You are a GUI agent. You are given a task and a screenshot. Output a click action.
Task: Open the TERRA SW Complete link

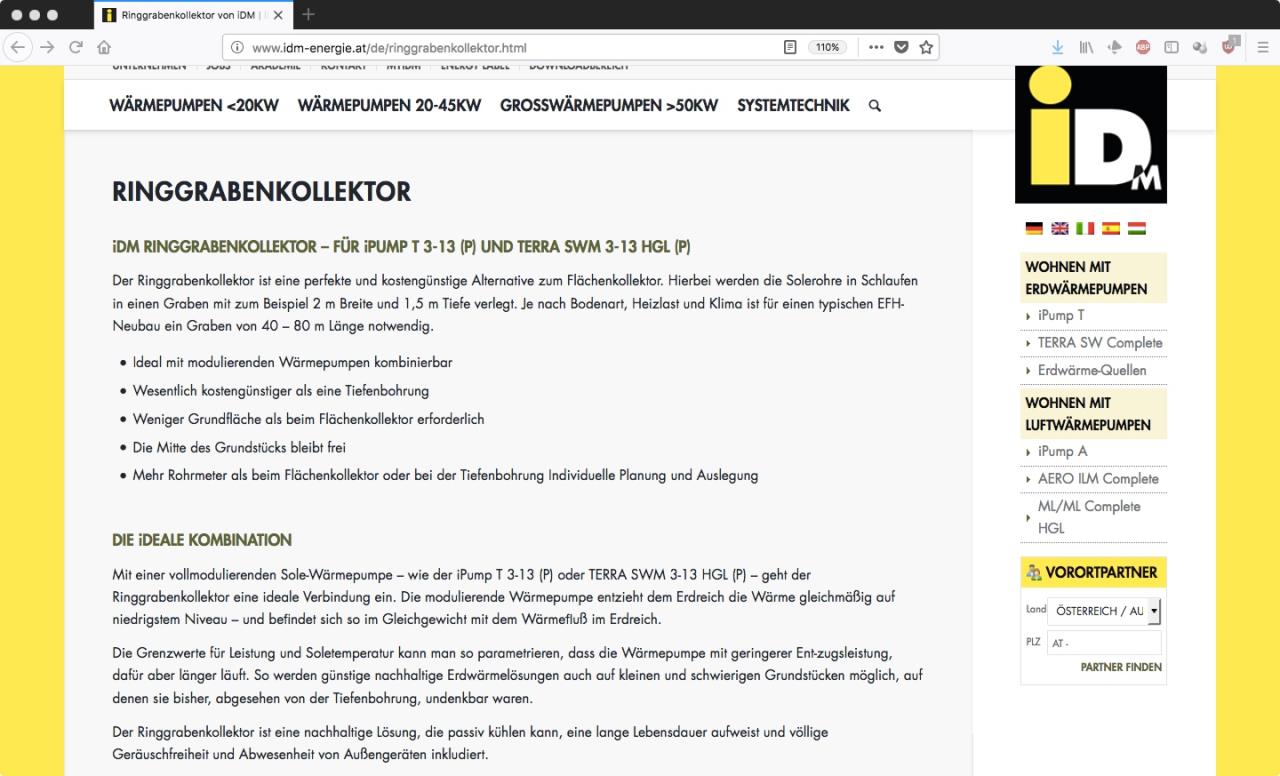[x=1100, y=343]
